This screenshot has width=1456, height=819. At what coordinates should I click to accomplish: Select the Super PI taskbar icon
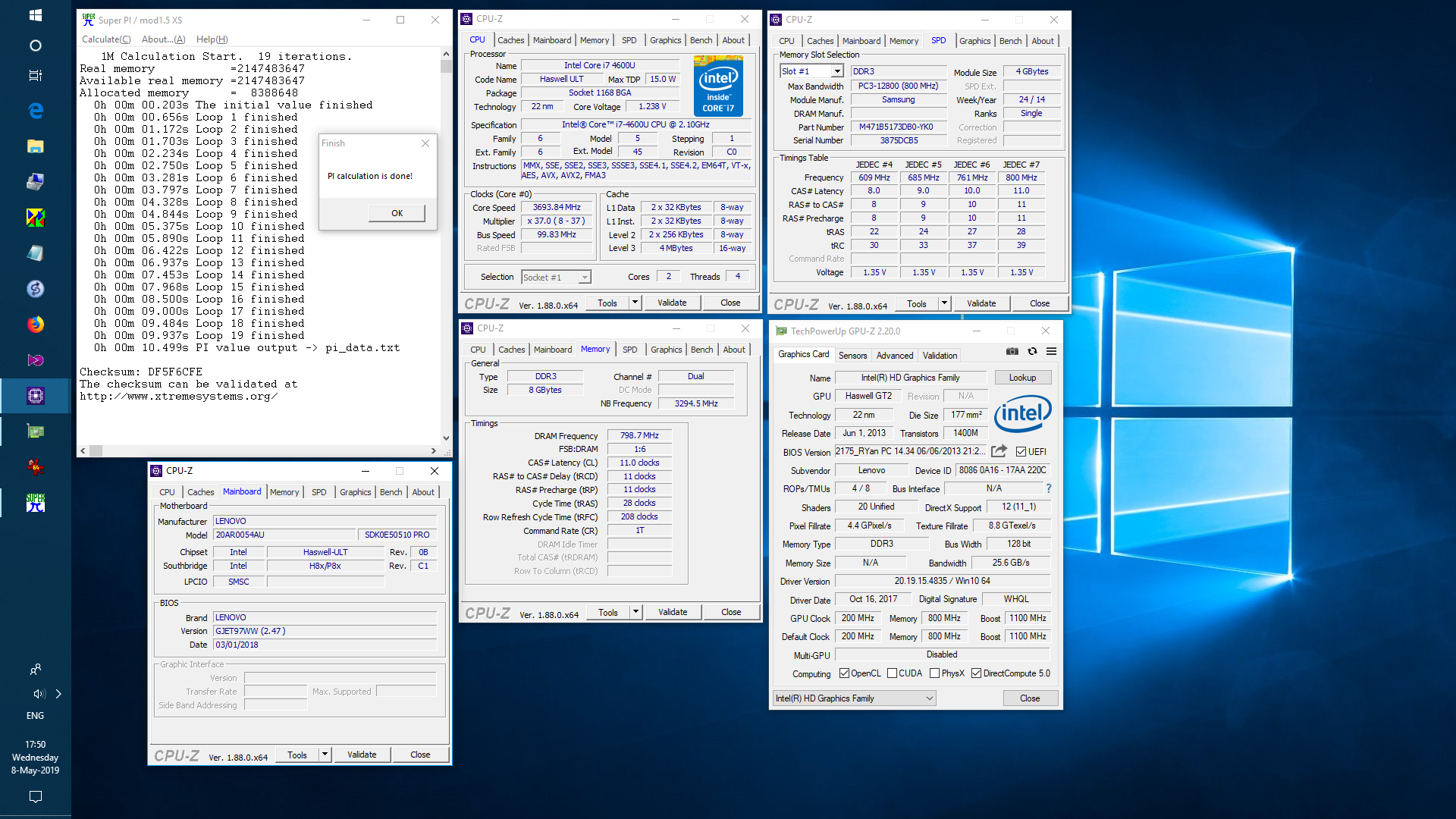(x=35, y=503)
